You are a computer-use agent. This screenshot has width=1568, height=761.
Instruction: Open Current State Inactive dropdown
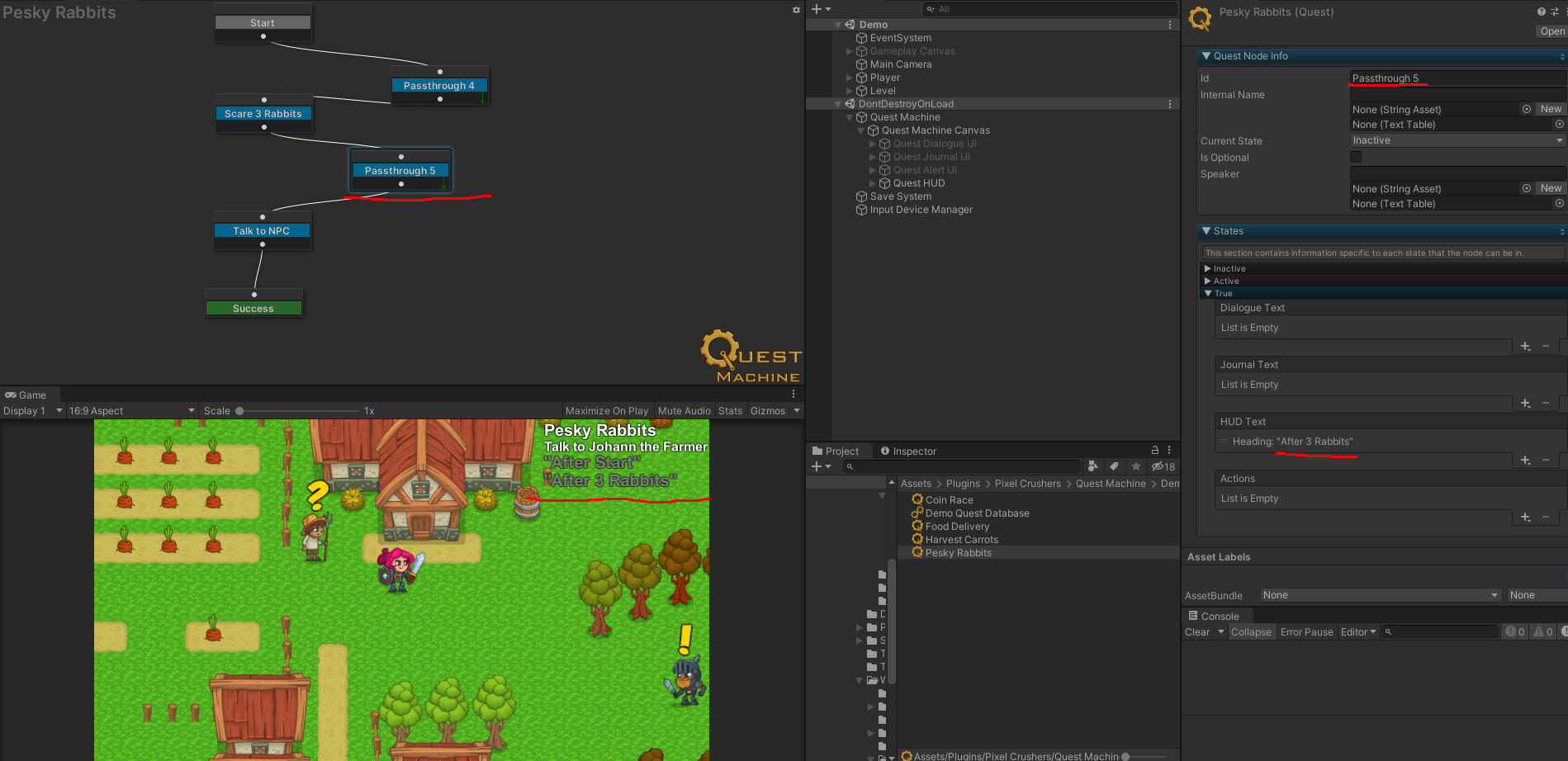point(1457,141)
